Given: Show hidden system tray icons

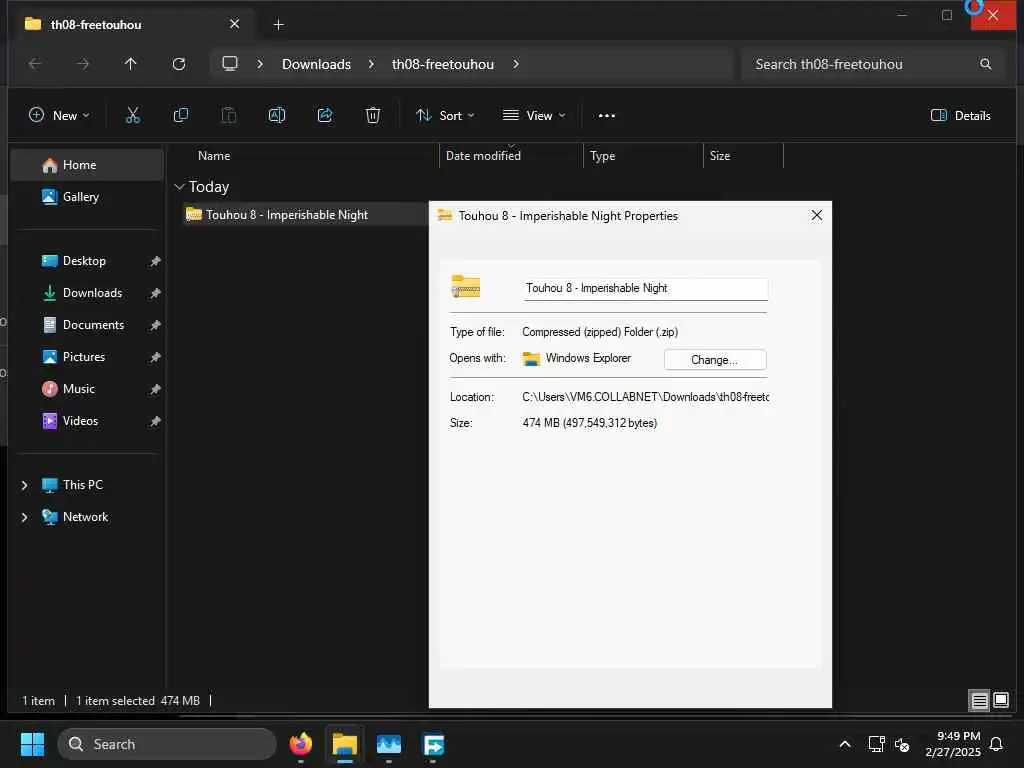Looking at the screenshot, I should (x=844, y=744).
